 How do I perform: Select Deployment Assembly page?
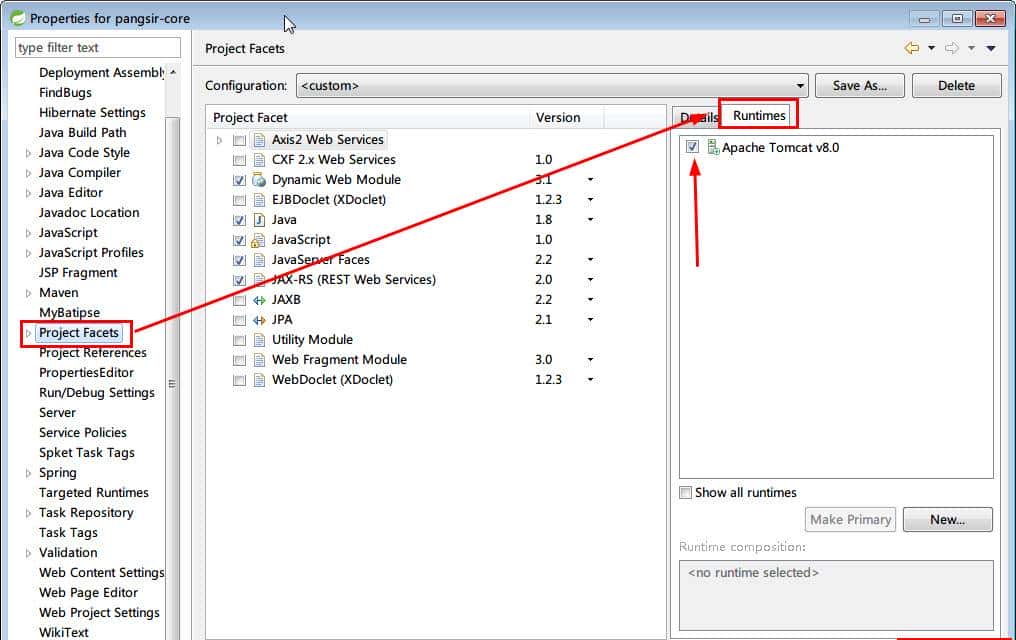(102, 73)
